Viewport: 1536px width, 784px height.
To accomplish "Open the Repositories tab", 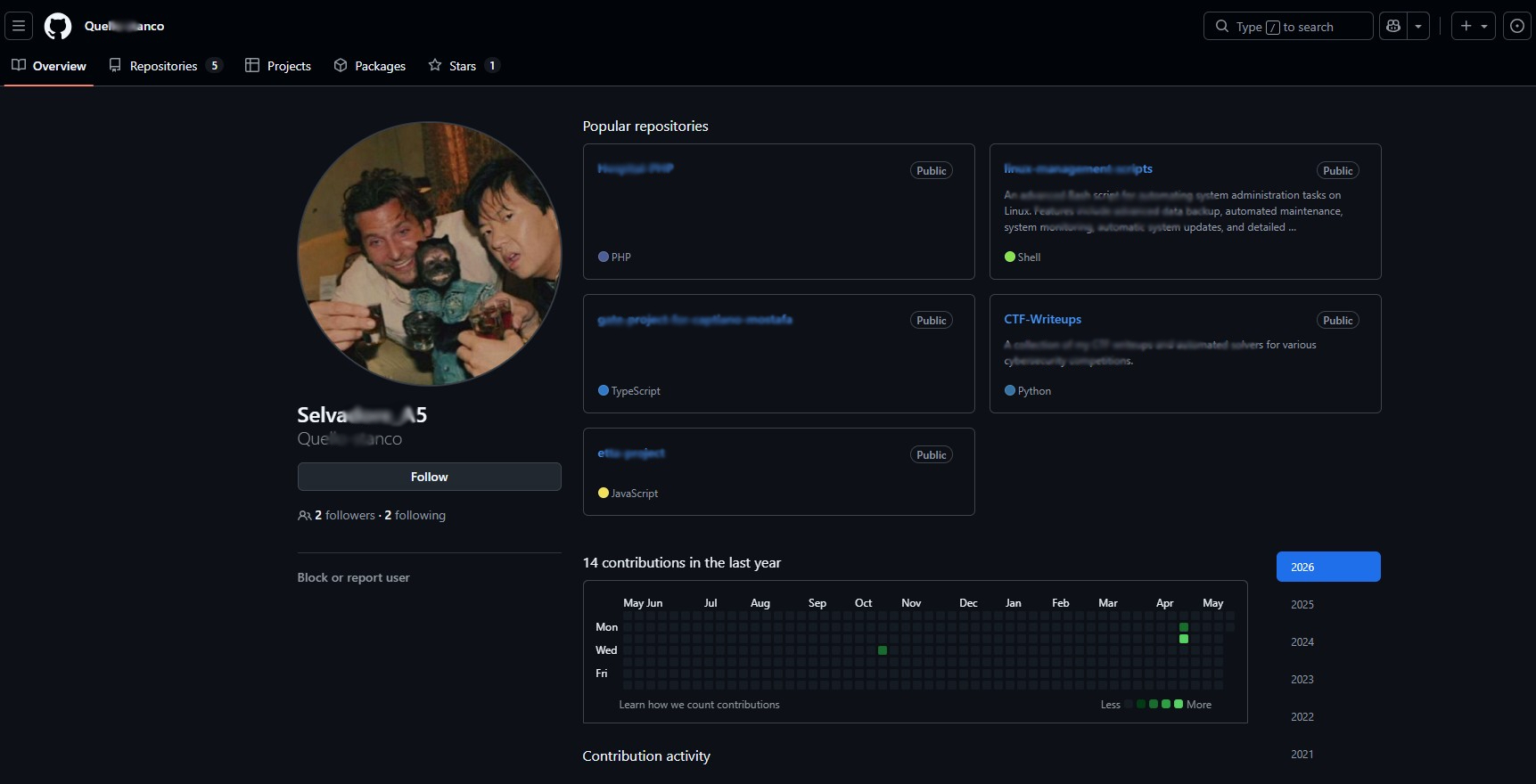I will [165, 66].
